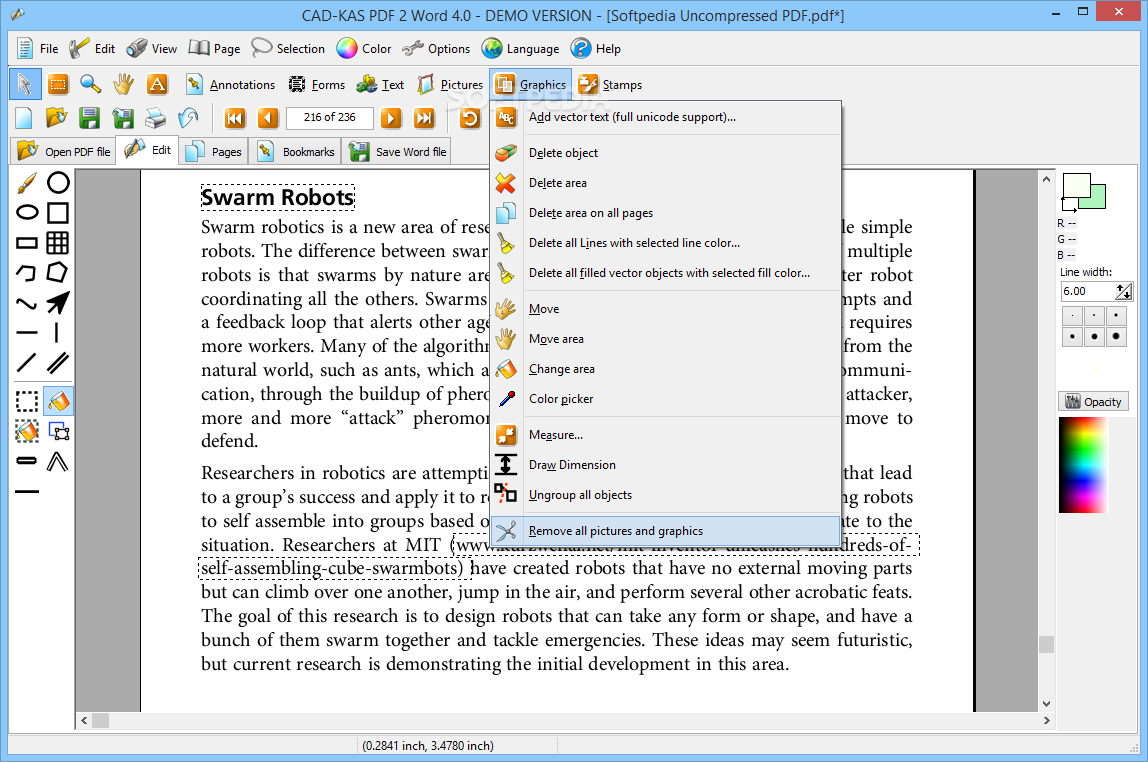Image resolution: width=1148 pixels, height=762 pixels.
Task: Select the square shape tool
Action: click(x=58, y=212)
